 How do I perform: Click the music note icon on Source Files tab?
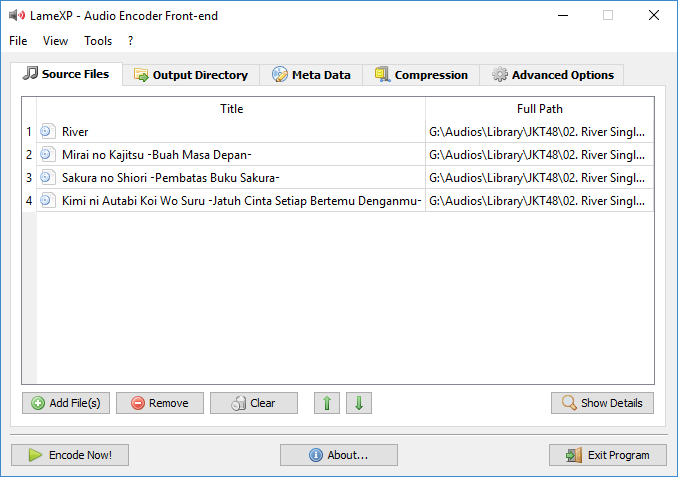30,73
